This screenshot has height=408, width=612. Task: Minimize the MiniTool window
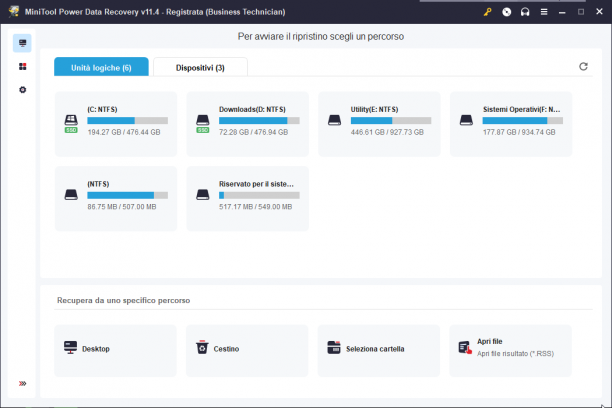point(562,12)
